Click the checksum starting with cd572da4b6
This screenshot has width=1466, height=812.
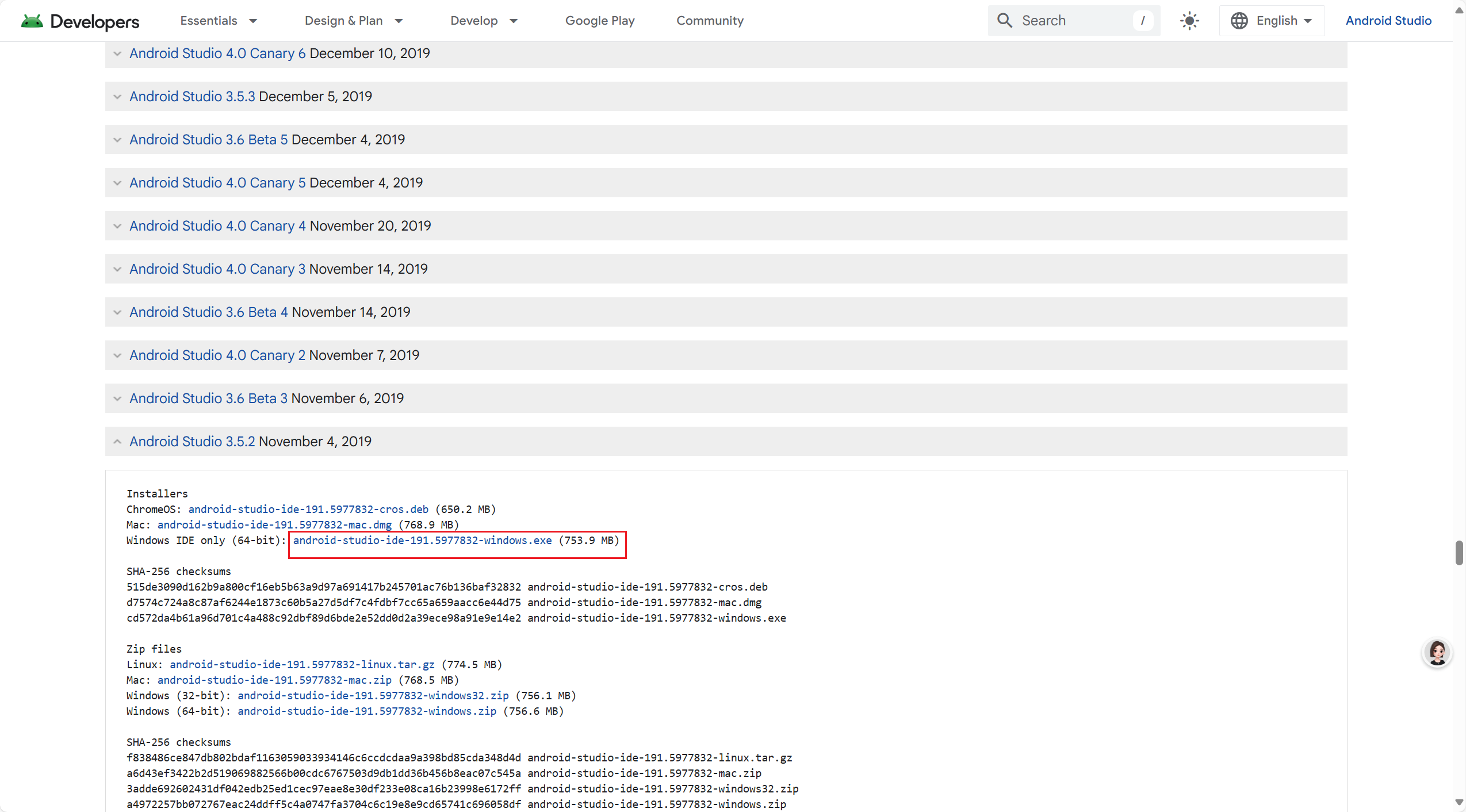pyautogui.click(x=324, y=618)
